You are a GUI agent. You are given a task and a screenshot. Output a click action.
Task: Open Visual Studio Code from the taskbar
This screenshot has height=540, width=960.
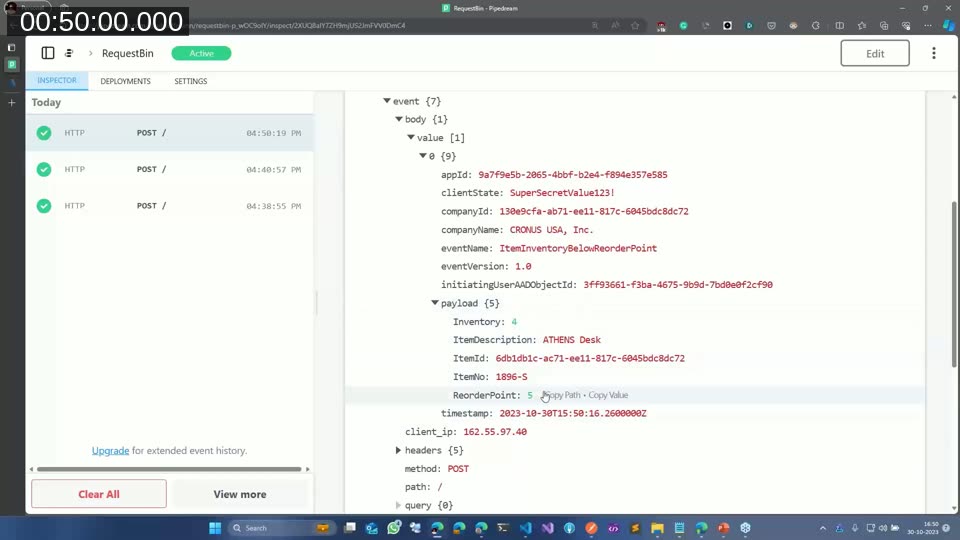pyautogui.click(x=526, y=528)
